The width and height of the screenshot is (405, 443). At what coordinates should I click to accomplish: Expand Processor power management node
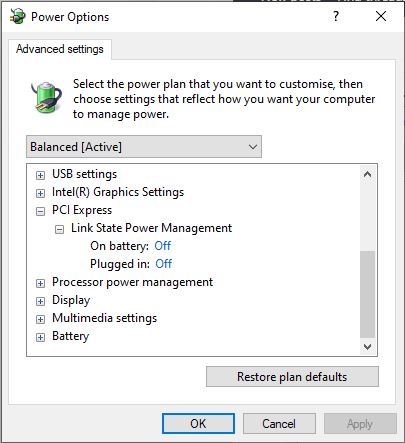coord(40,283)
